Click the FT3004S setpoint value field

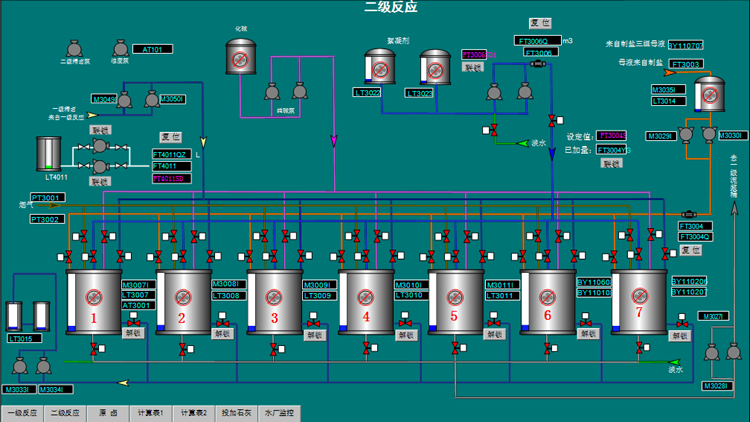click(x=611, y=135)
